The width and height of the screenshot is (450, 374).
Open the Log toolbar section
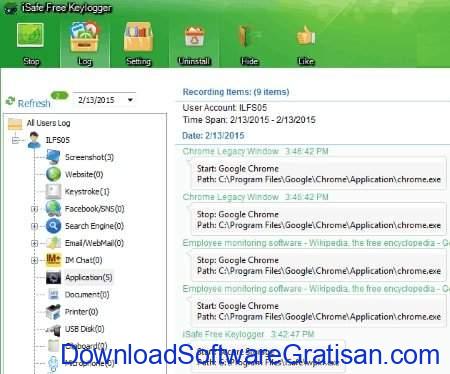click(85, 44)
